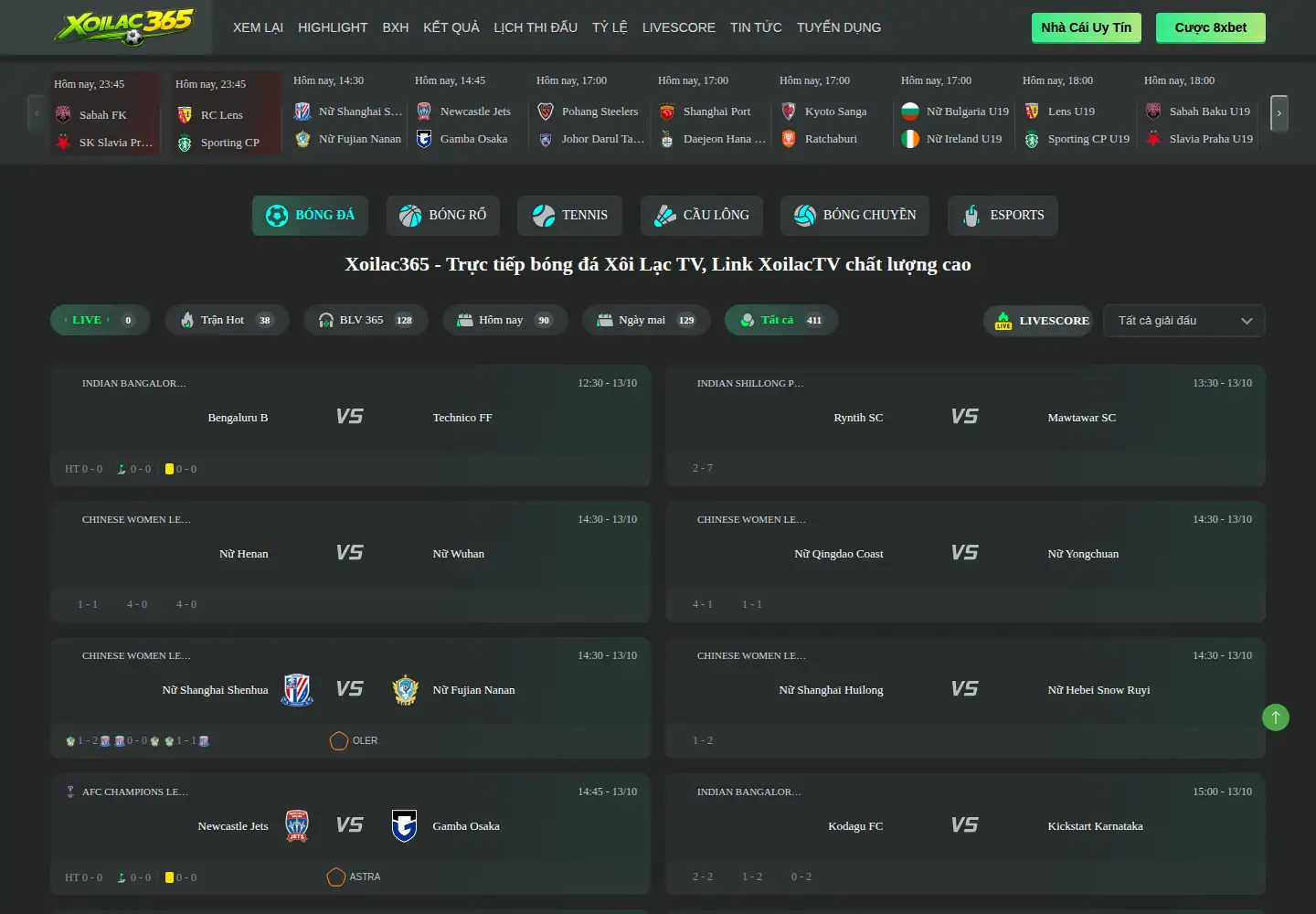
Task: Open the Tất cả giải đấu dropdown
Action: (x=1184, y=321)
